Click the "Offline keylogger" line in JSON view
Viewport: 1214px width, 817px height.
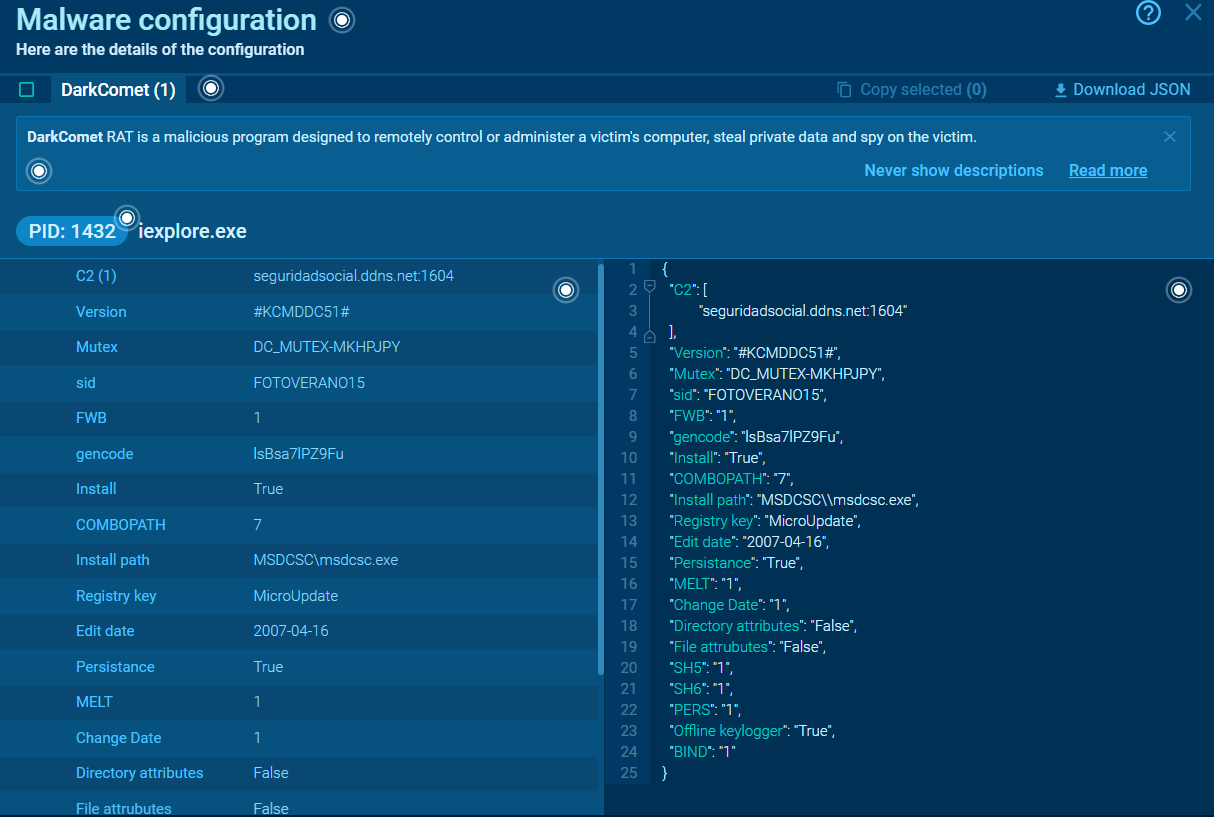coord(752,731)
